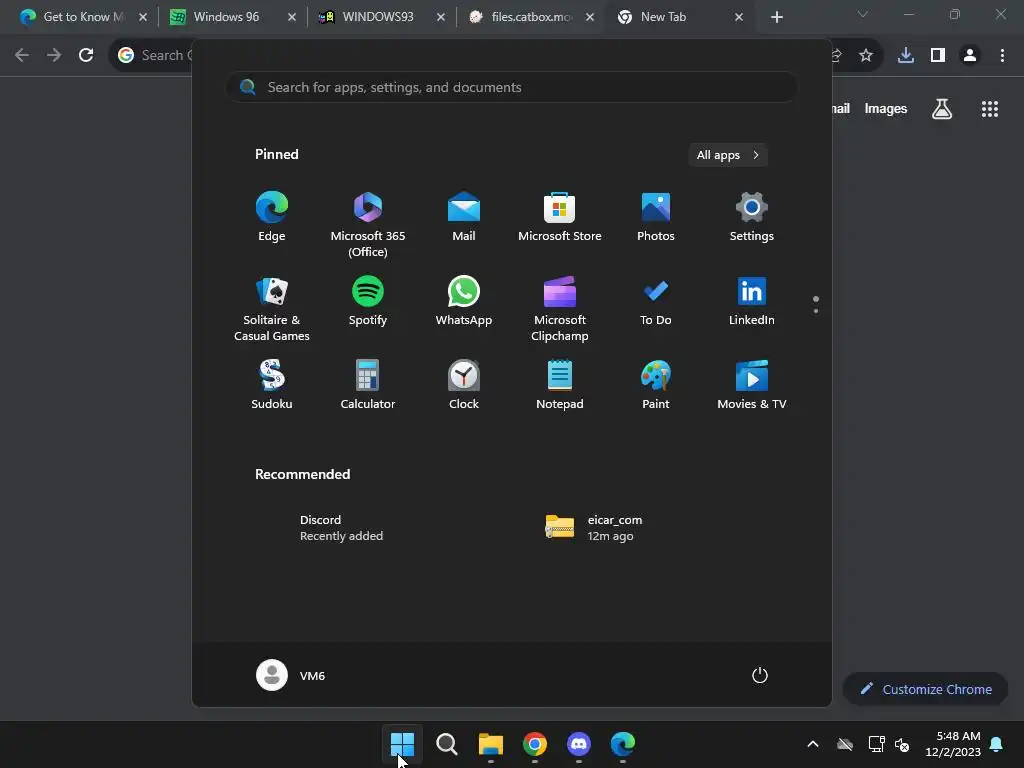This screenshot has width=1024, height=768.
Task: Reload the page in Chrome
Action: click(86, 55)
